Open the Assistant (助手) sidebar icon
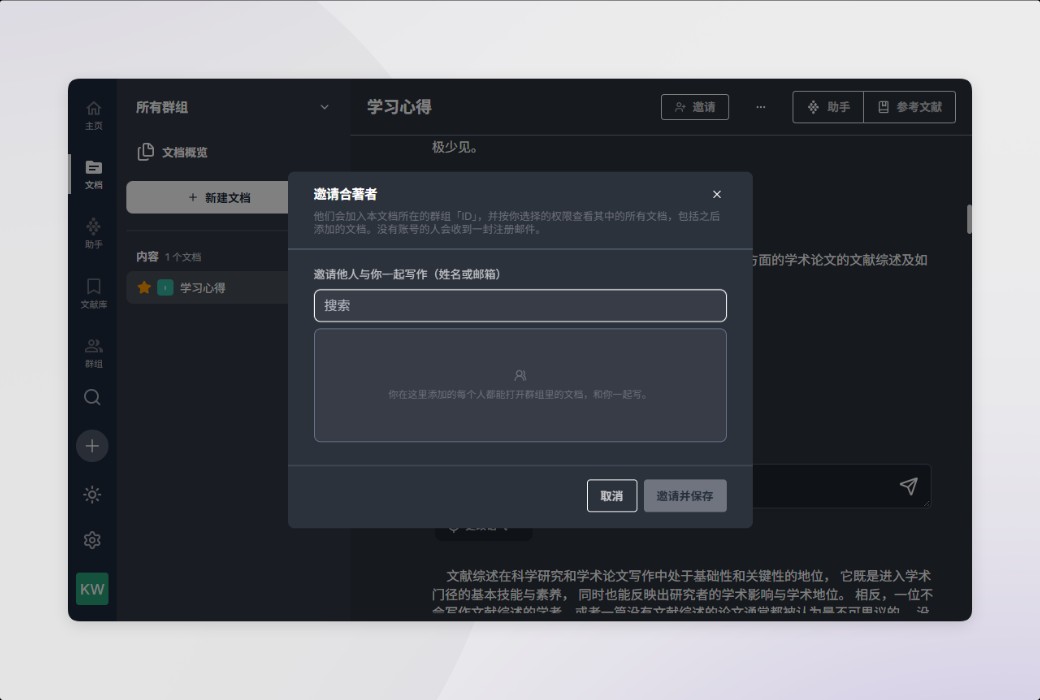This screenshot has height=700, width=1040. click(94, 234)
